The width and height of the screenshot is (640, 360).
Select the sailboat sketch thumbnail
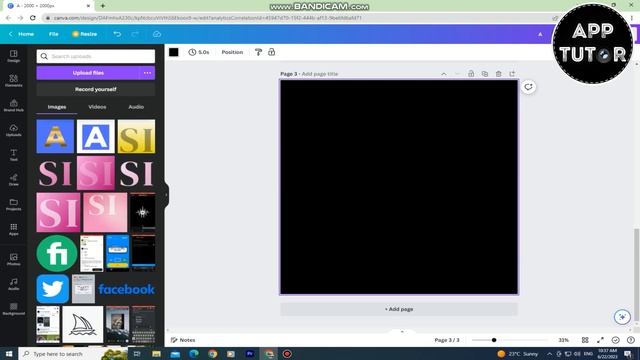coord(83,324)
